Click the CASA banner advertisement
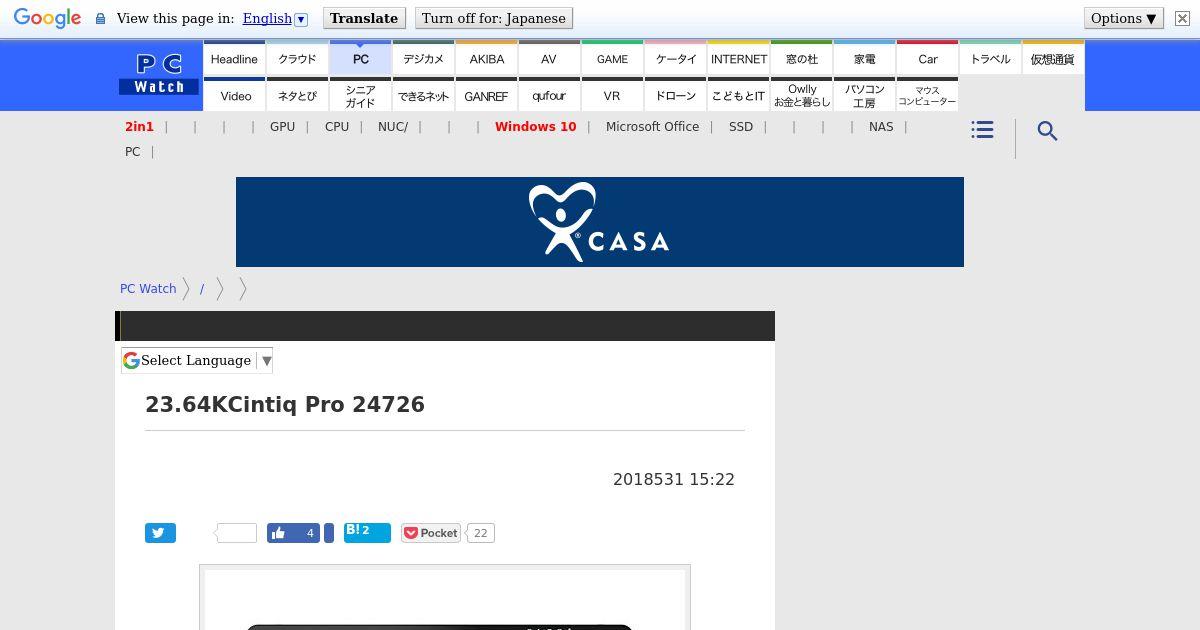Image resolution: width=1200 pixels, height=630 pixels. (x=600, y=222)
